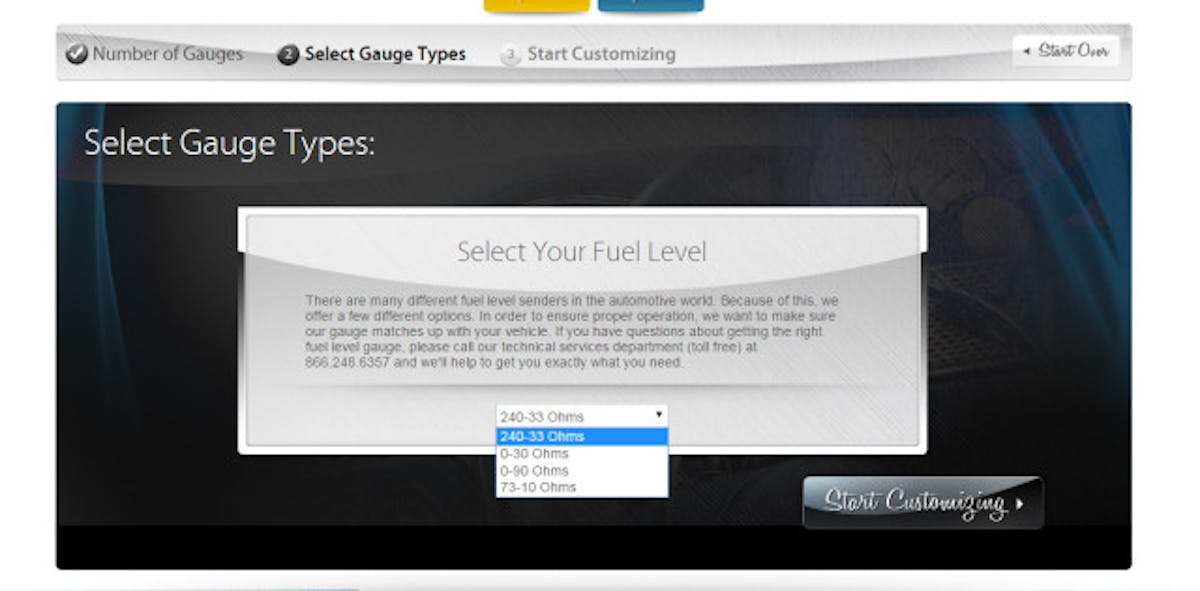Click the step 3 number badge
1200x591 pixels.
click(511, 55)
